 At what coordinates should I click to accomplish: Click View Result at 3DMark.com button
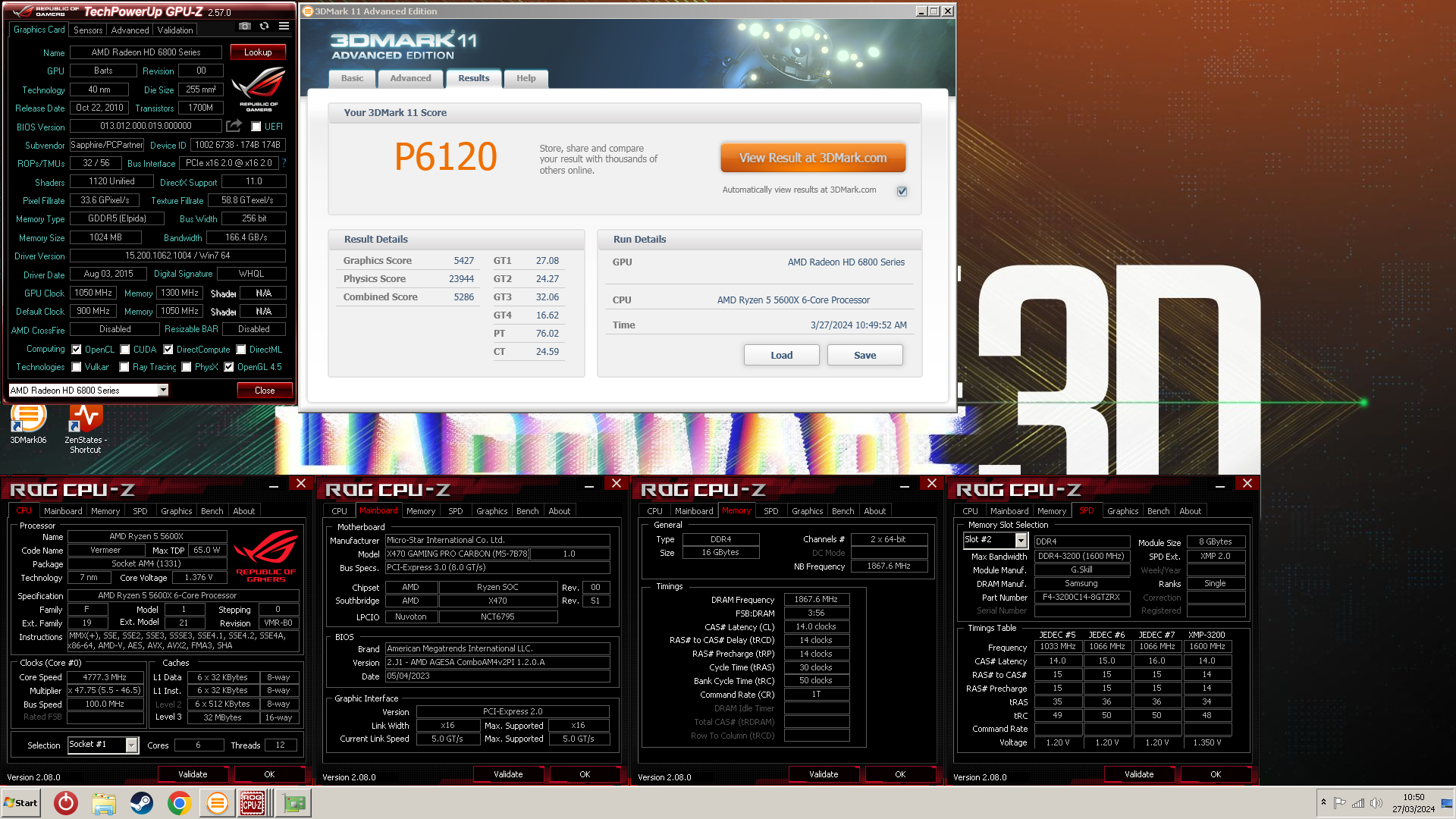(x=813, y=158)
